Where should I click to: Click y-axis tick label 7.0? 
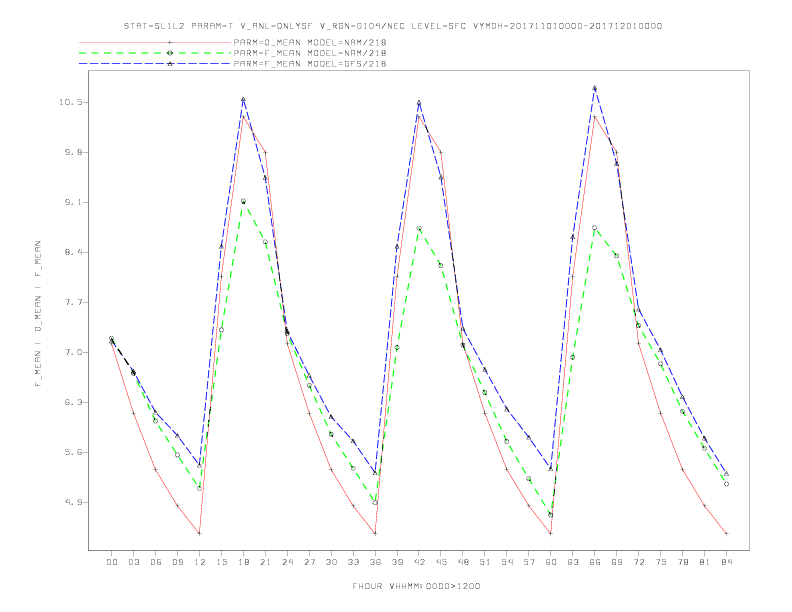(73, 352)
